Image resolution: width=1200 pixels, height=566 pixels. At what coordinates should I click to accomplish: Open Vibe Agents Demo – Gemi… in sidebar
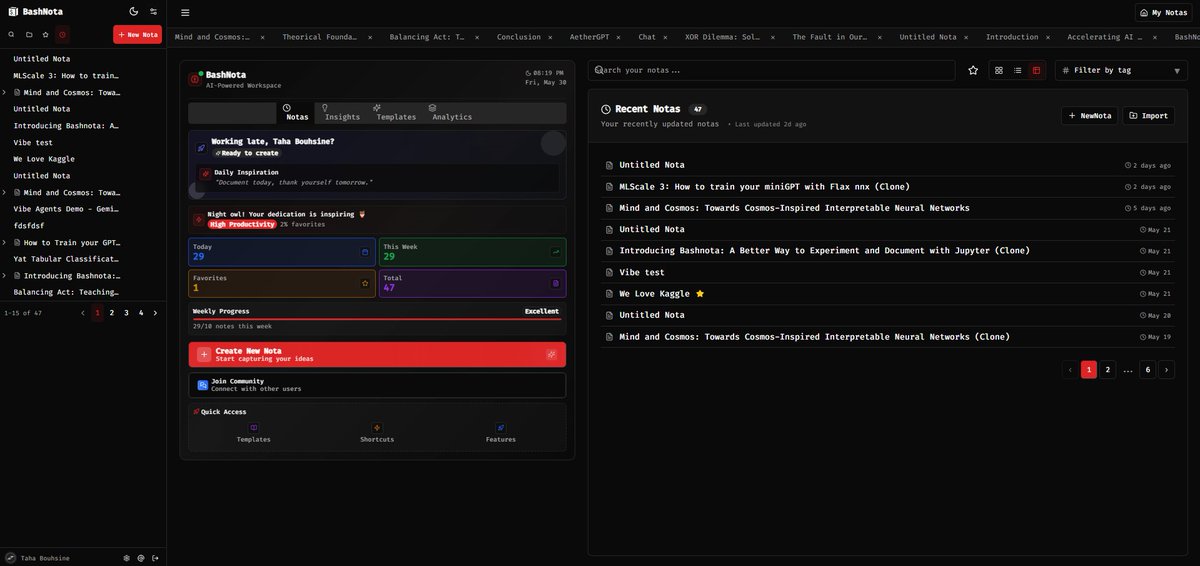coord(66,209)
